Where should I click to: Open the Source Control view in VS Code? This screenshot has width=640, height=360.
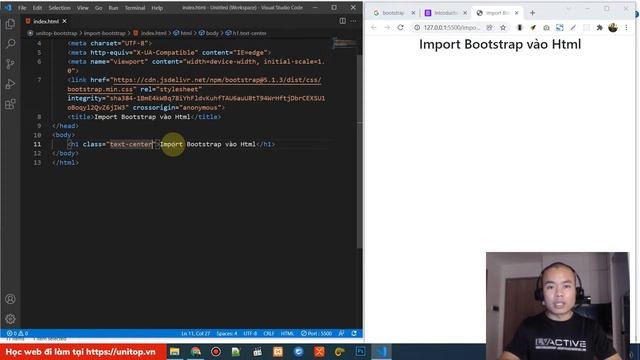(x=10, y=64)
